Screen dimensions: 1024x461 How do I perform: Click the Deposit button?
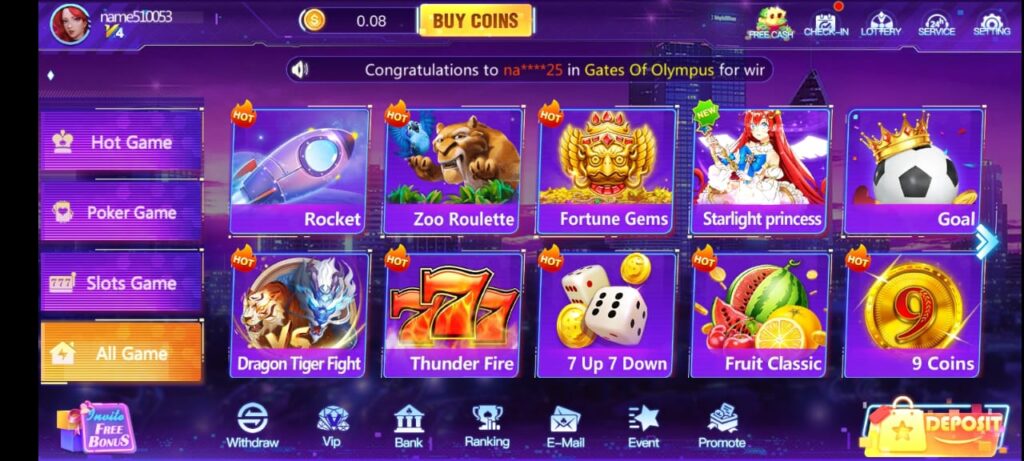pos(935,427)
